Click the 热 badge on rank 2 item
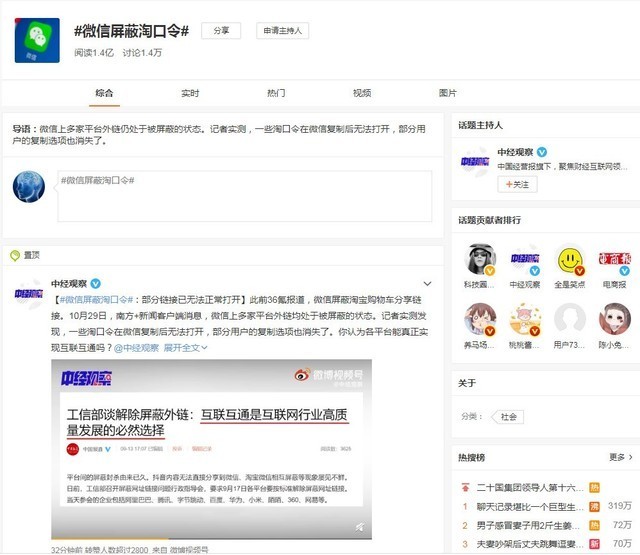 [594, 525]
